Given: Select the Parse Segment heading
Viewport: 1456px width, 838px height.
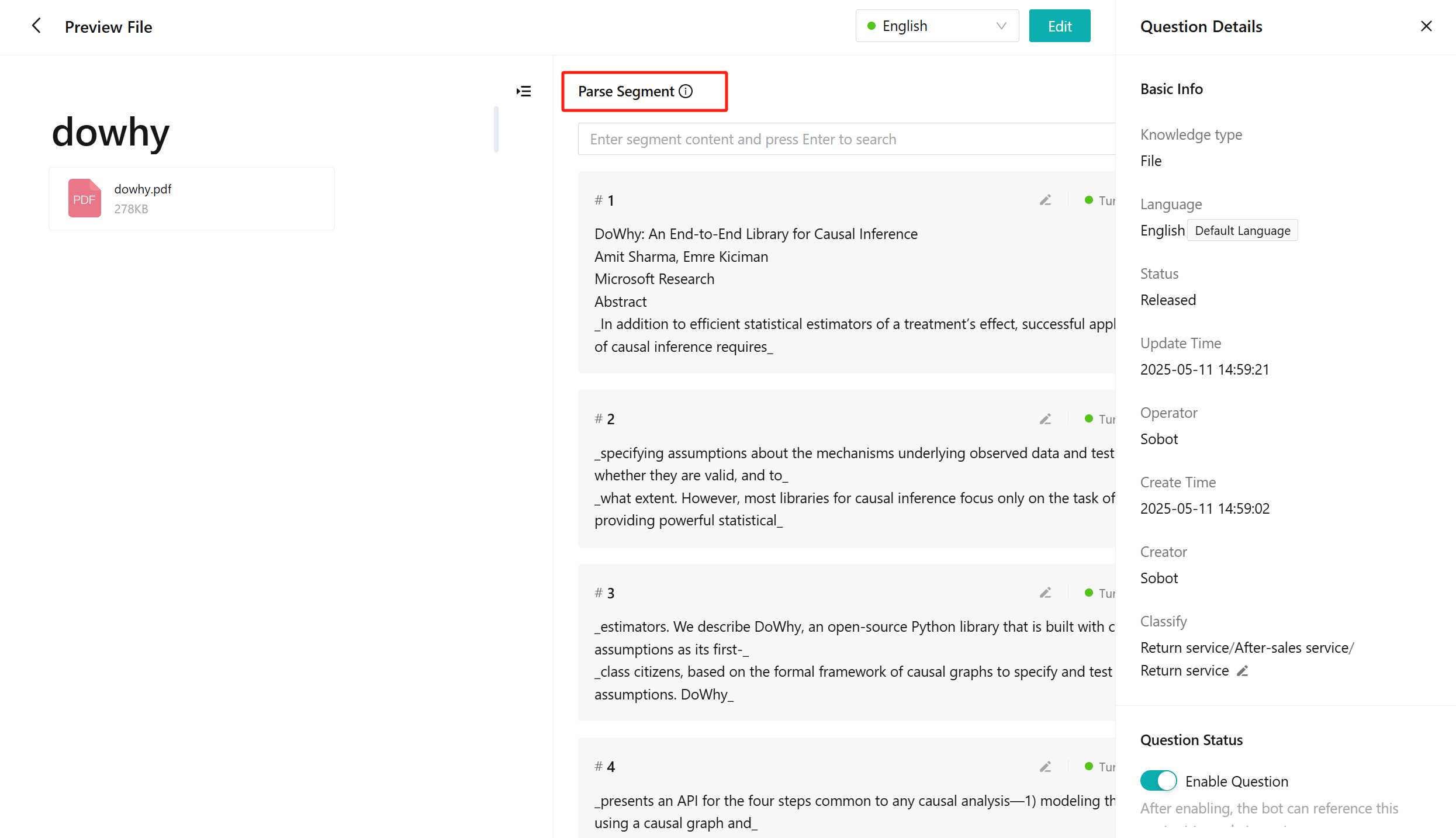Looking at the screenshot, I should tap(626, 91).
